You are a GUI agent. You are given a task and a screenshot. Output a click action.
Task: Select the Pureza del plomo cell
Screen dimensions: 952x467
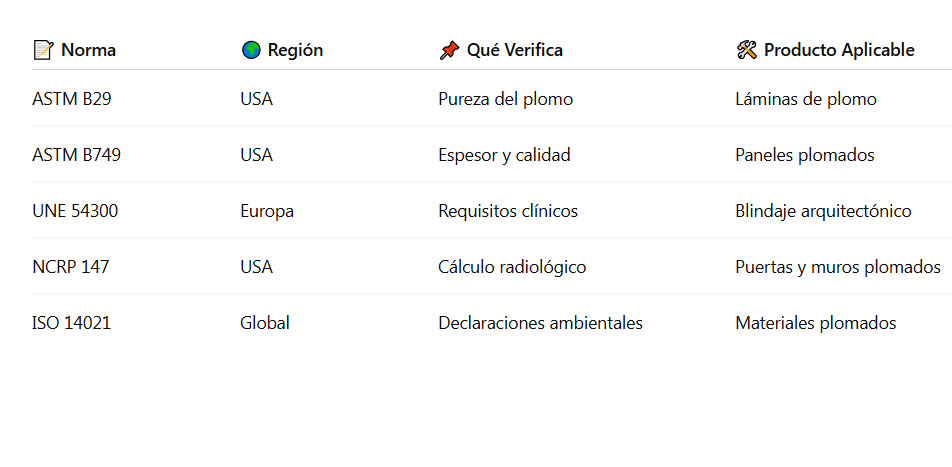(505, 99)
